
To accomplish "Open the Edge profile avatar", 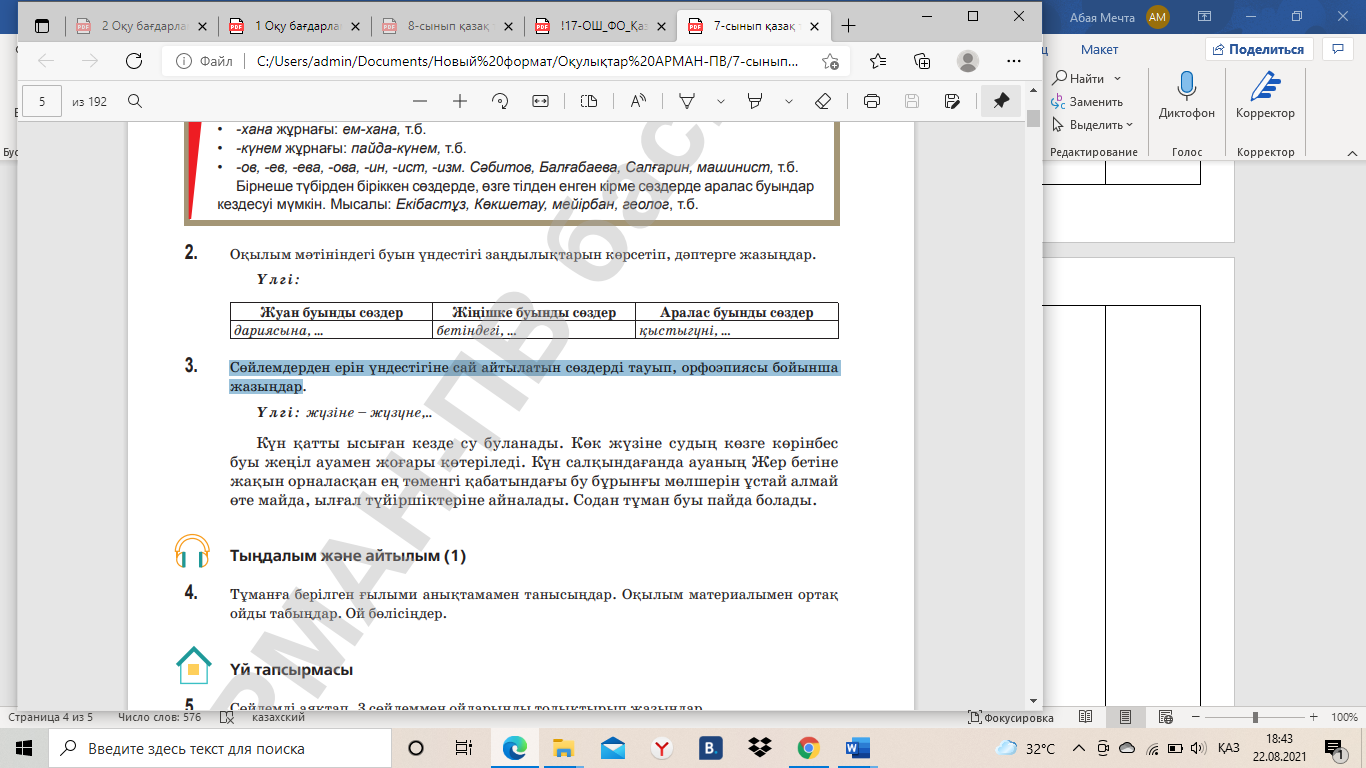I will (967, 61).
